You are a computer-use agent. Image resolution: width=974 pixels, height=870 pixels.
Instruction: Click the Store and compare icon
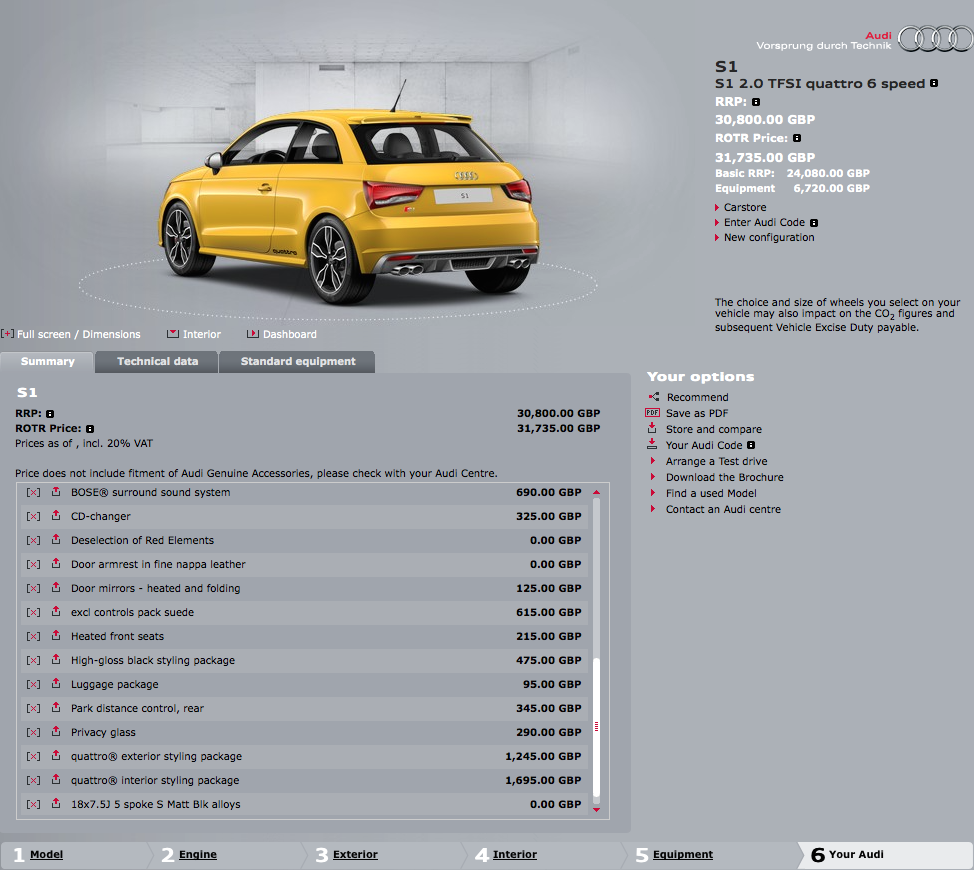pos(653,429)
